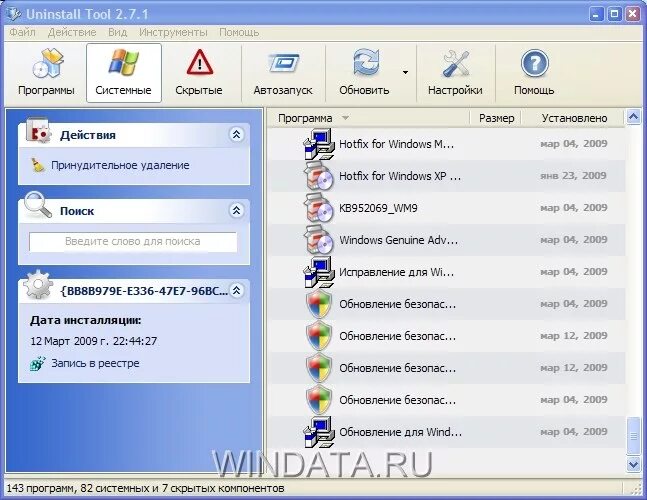Click the magnifying glass Поиск panel icon
The height and width of the screenshot is (500, 647).
tap(38, 205)
